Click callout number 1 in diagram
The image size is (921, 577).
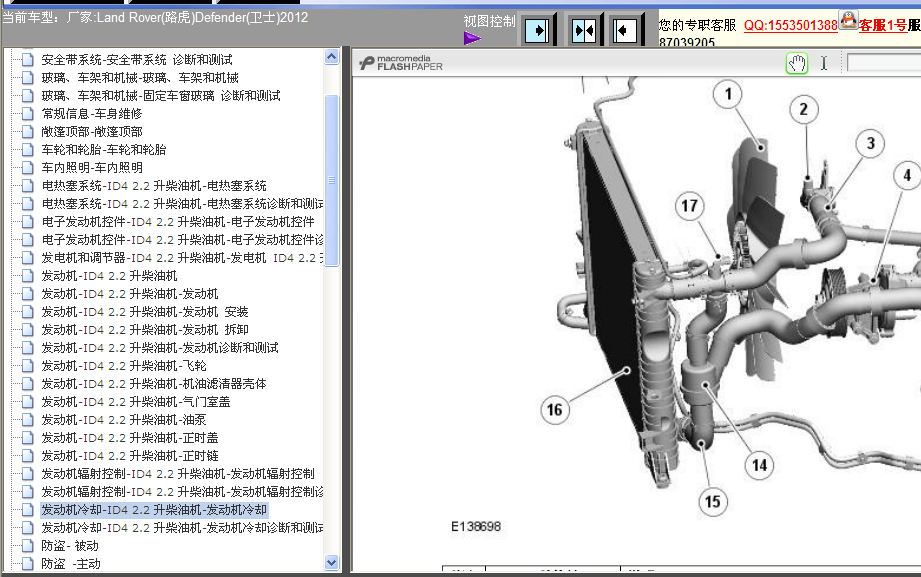coord(728,94)
